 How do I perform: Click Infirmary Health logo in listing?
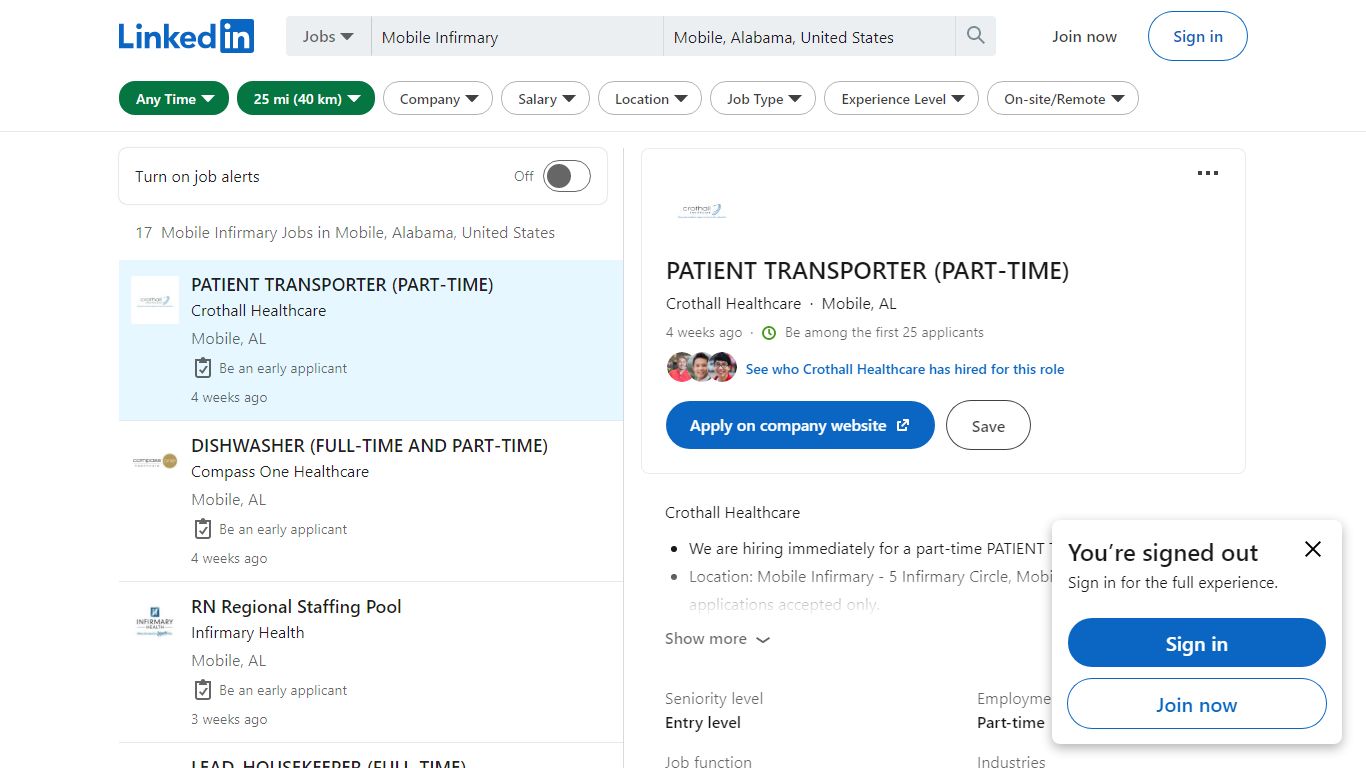[155, 622]
